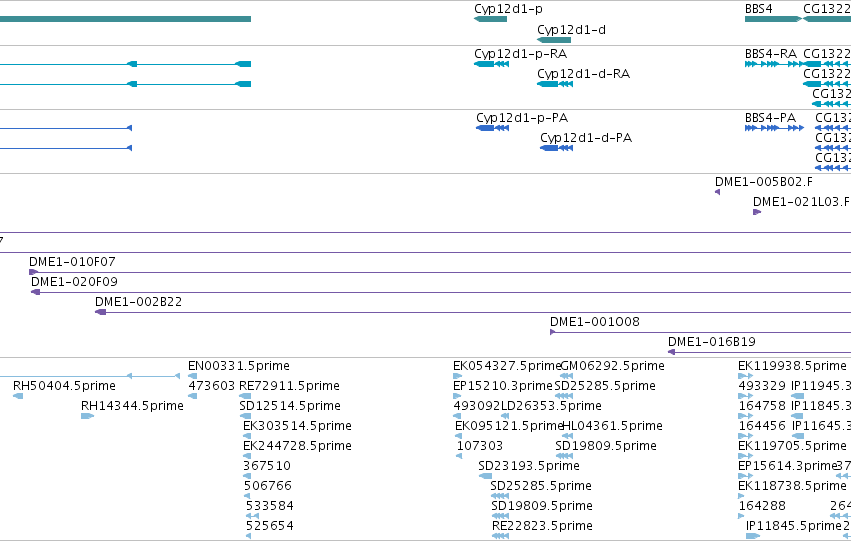Click the Cyp12d1-p gene label

[508, 9]
